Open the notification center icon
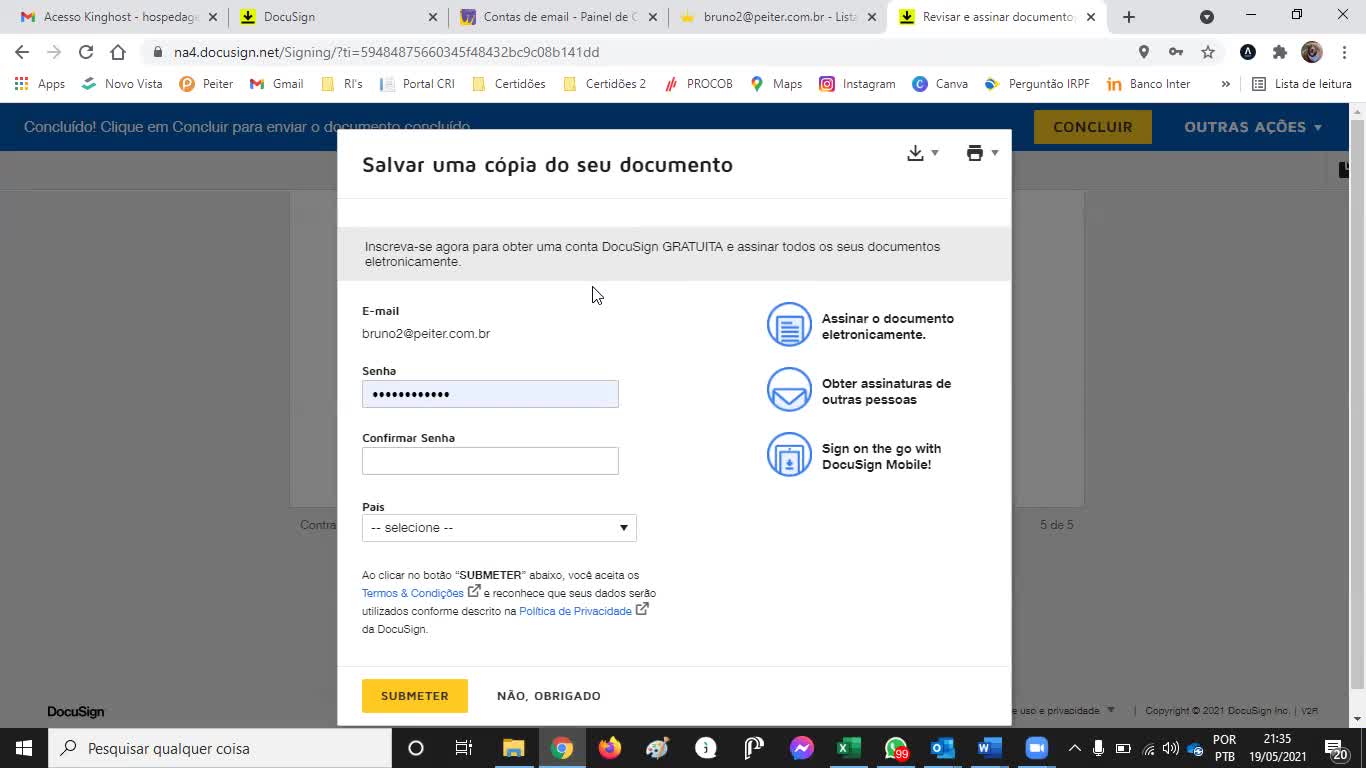The image size is (1366, 768). point(1337,748)
